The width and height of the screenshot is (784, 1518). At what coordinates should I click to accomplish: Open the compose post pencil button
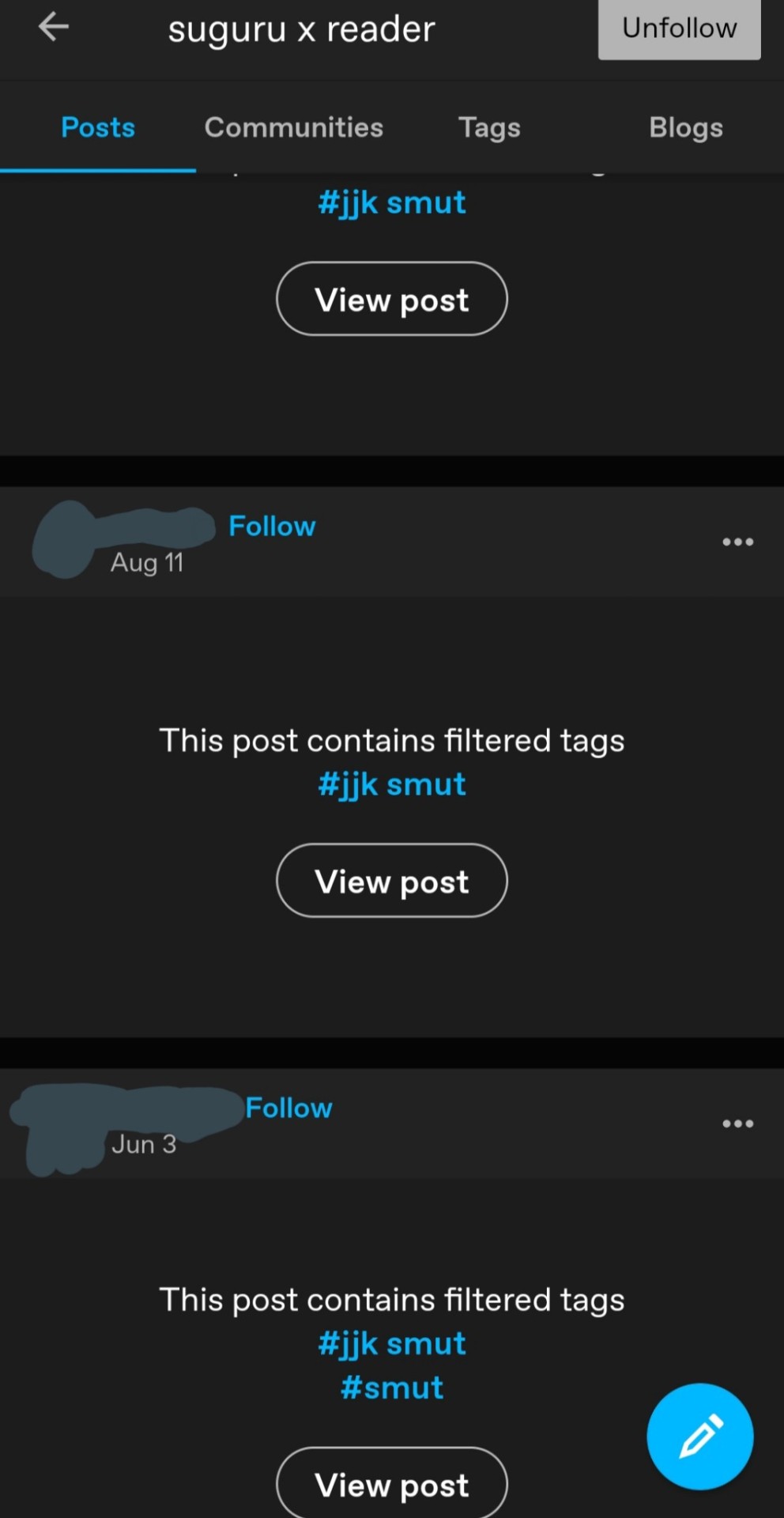click(x=699, y=1436)
